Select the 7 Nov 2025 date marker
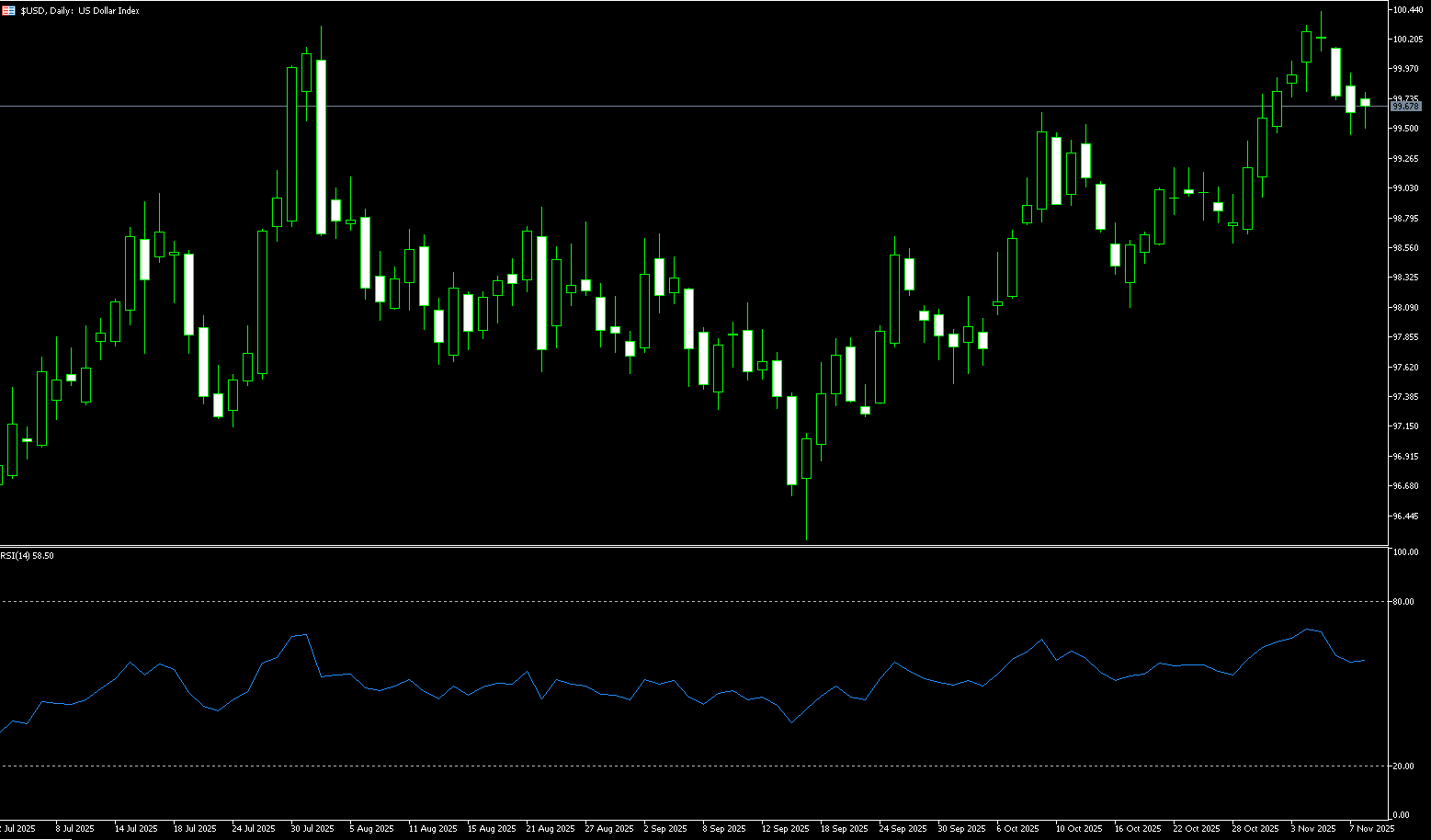Screen dimensions: 1431x840 point(1371,829)
